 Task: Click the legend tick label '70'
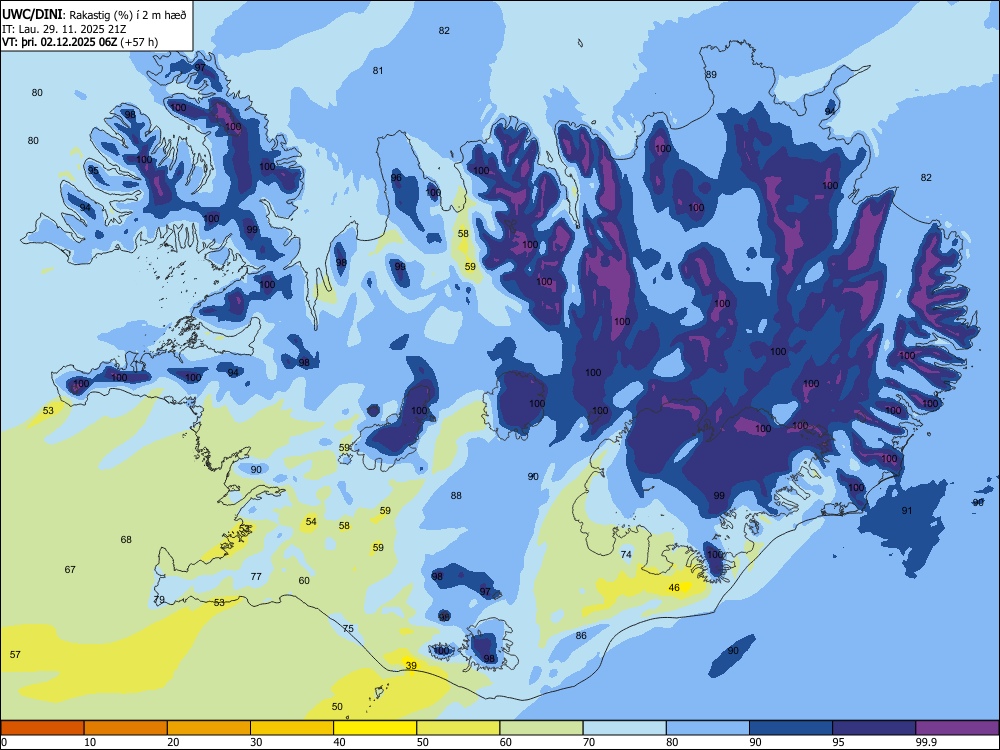(x=589, y=742)
